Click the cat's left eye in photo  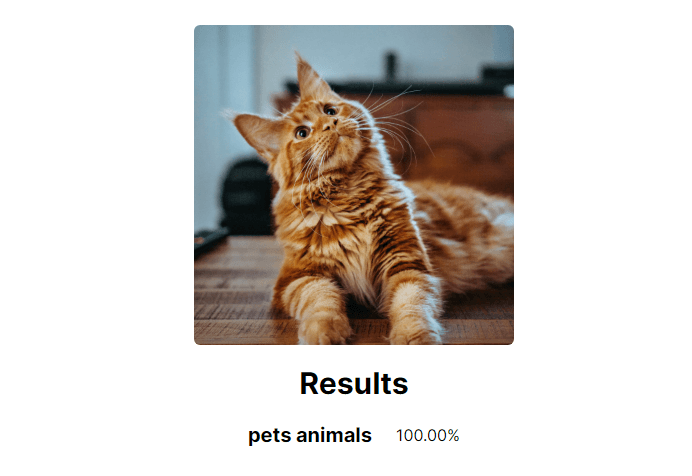tap(302, 131)
